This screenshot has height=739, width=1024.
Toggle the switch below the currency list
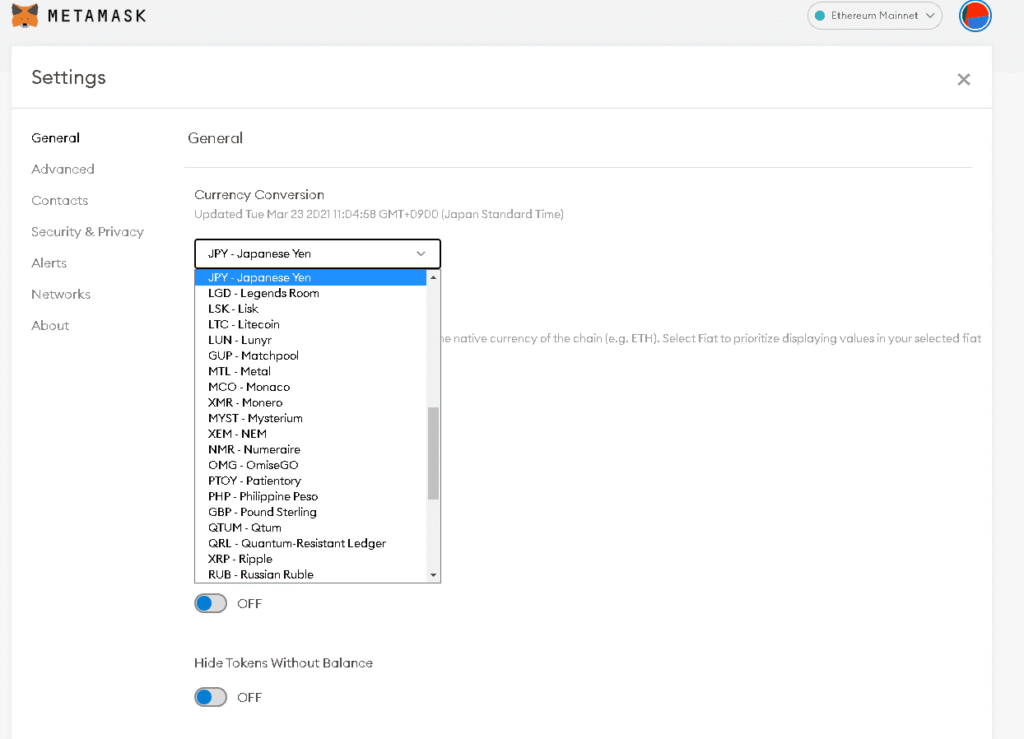click(x=211, y=604)
